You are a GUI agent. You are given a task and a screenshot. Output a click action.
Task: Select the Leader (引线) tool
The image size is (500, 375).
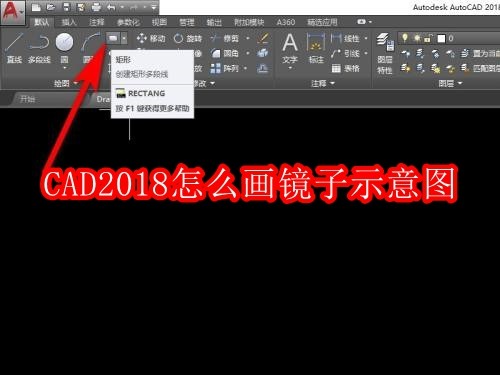345,53
